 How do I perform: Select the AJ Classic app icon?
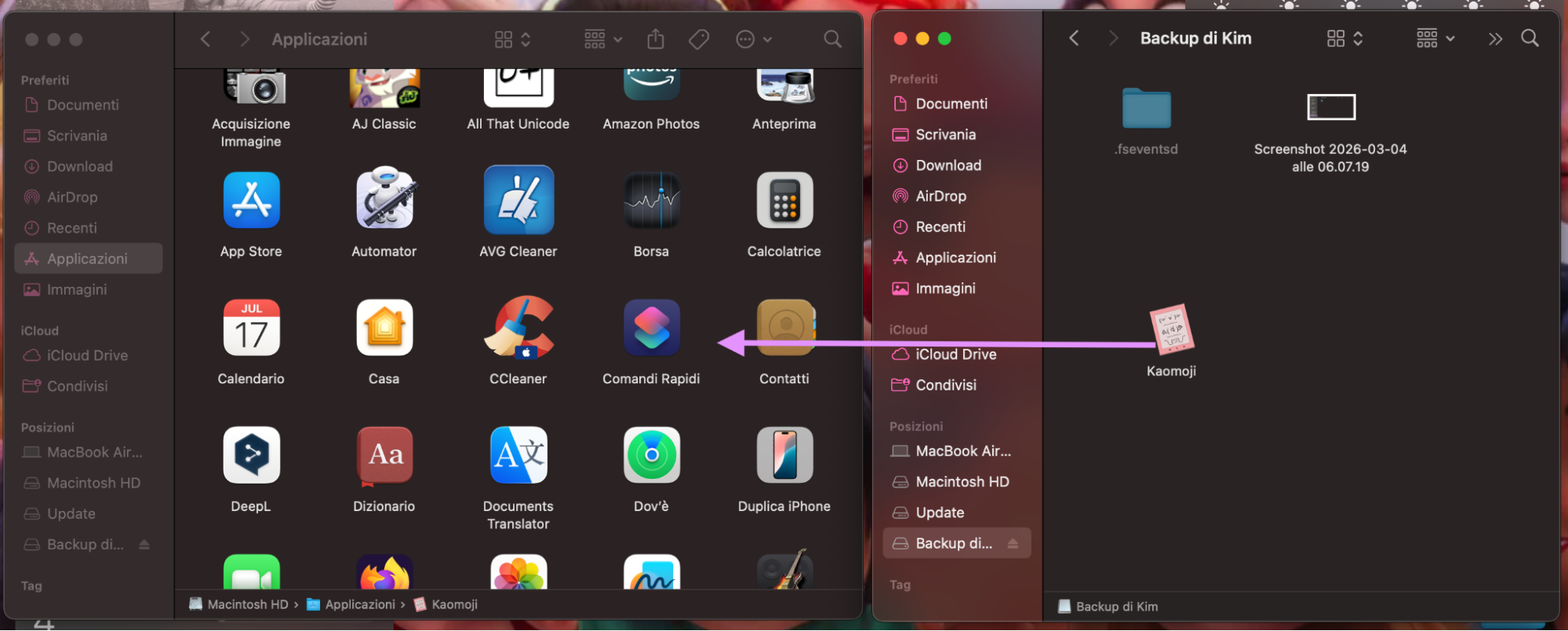coord(384,88)
